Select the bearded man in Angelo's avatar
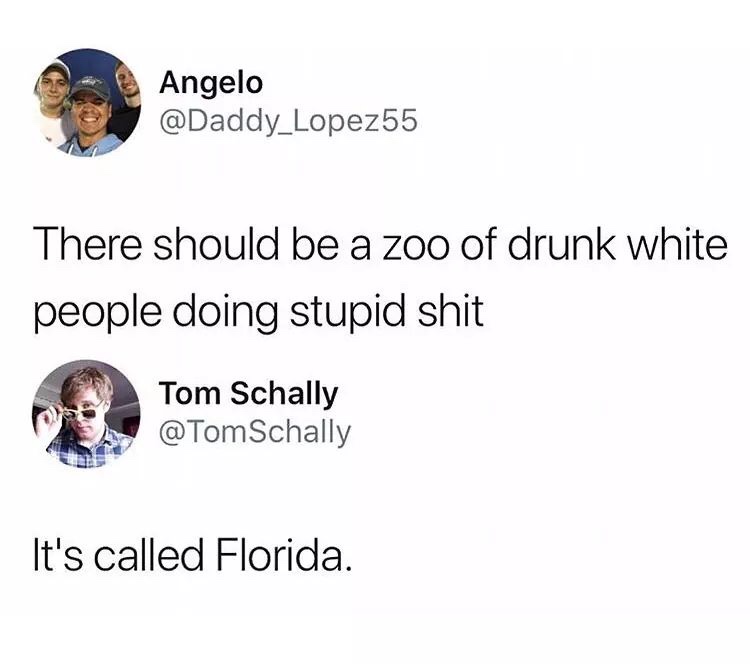This screenshot has width=750, height=664. [x=126, y=100]
